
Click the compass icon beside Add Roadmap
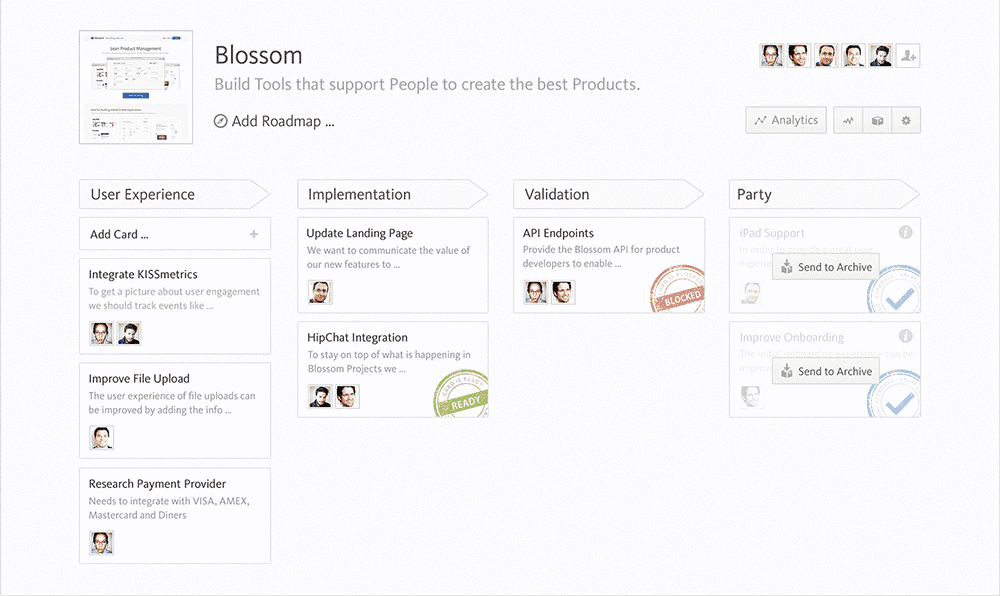tap(221, 121)
